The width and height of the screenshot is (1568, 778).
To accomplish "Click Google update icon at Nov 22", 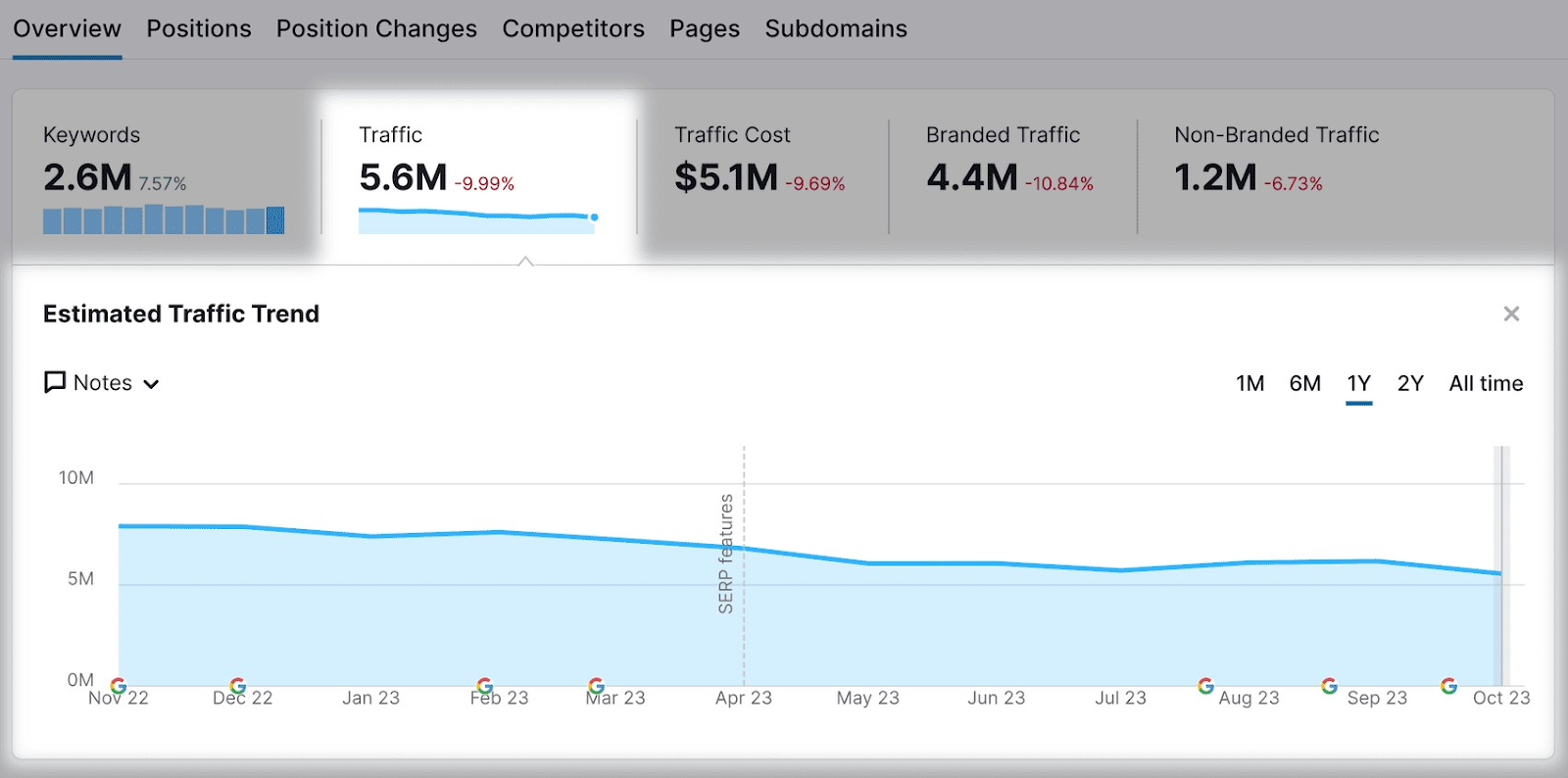I will [119, 686].
